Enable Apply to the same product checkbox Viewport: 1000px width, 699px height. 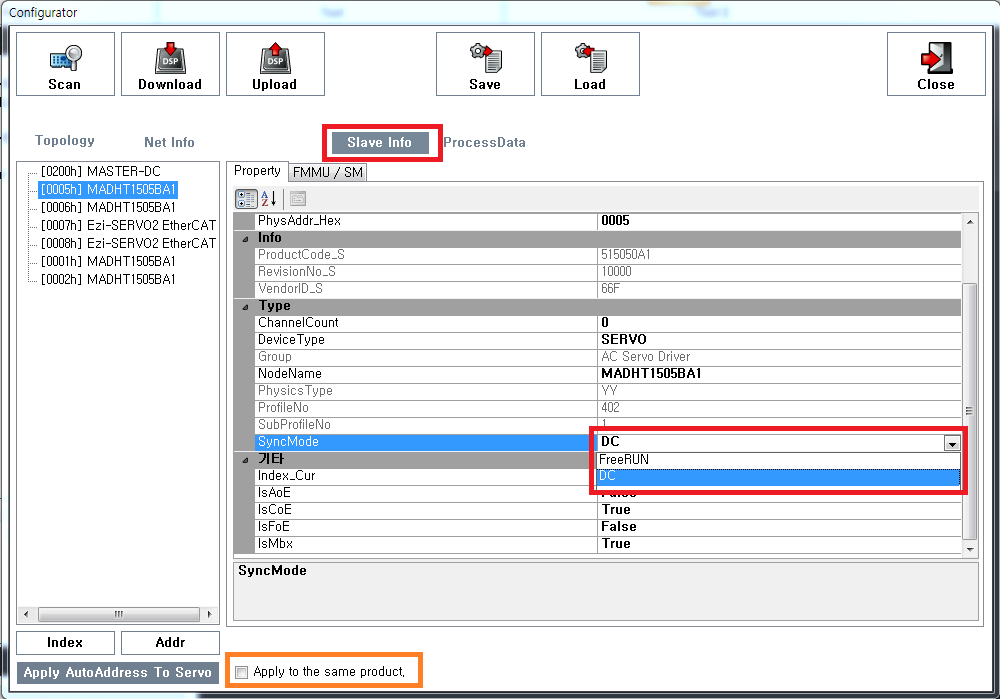241,672
